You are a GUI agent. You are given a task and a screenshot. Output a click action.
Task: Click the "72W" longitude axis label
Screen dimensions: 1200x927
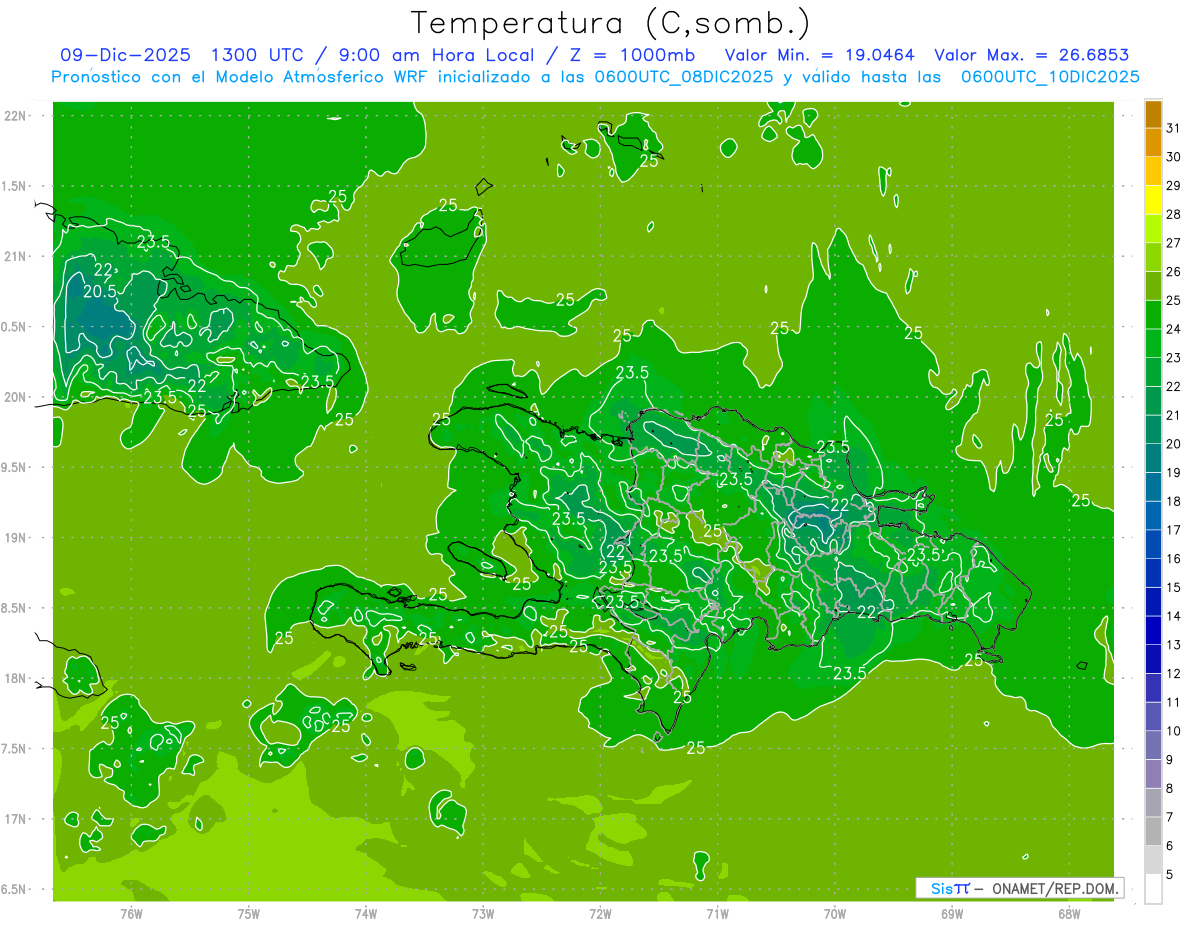(600, 914)
